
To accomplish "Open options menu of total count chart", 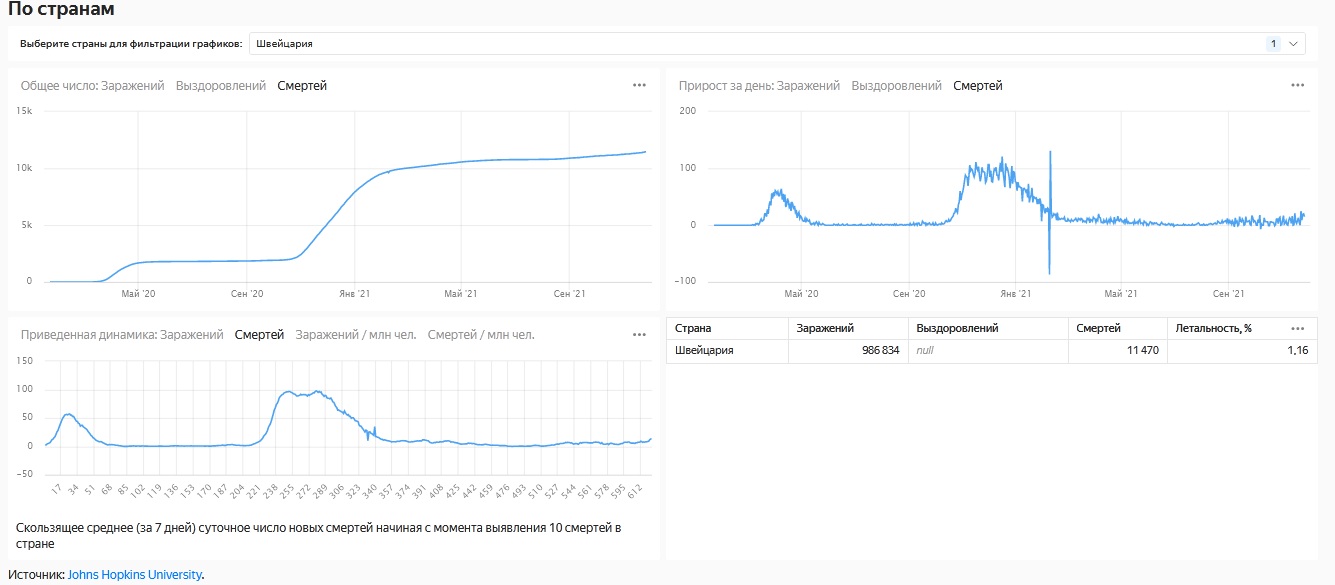I will pos(640,85).
